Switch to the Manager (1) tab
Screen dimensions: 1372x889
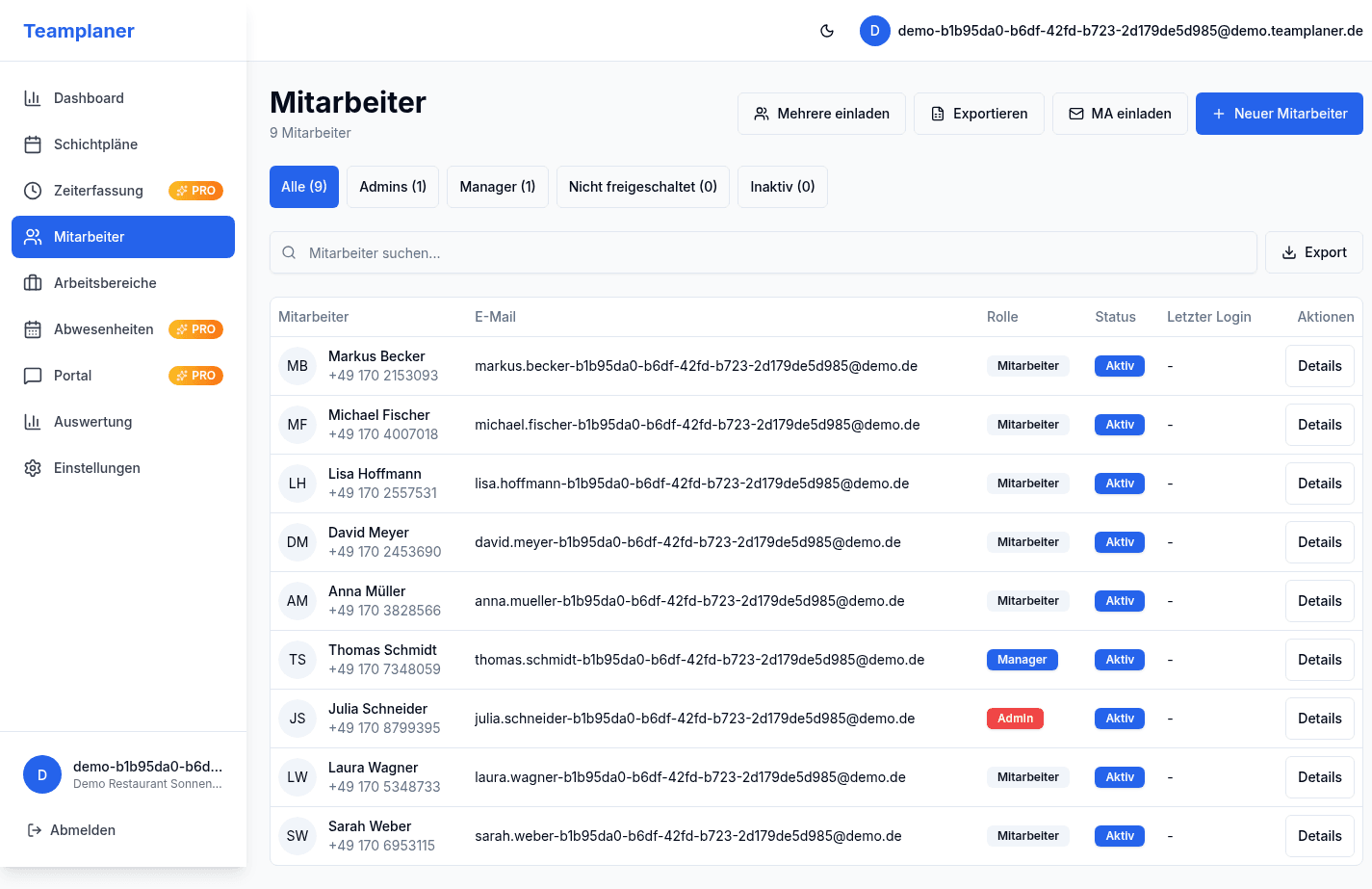coord(497,187)
